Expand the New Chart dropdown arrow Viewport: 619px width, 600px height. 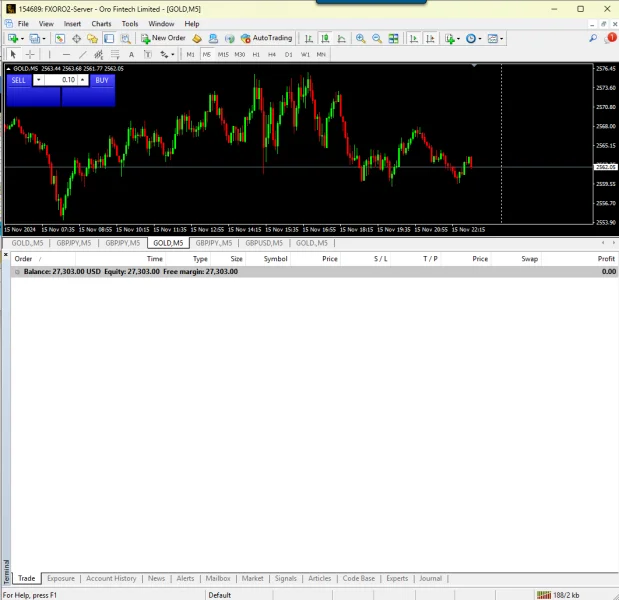22,39
